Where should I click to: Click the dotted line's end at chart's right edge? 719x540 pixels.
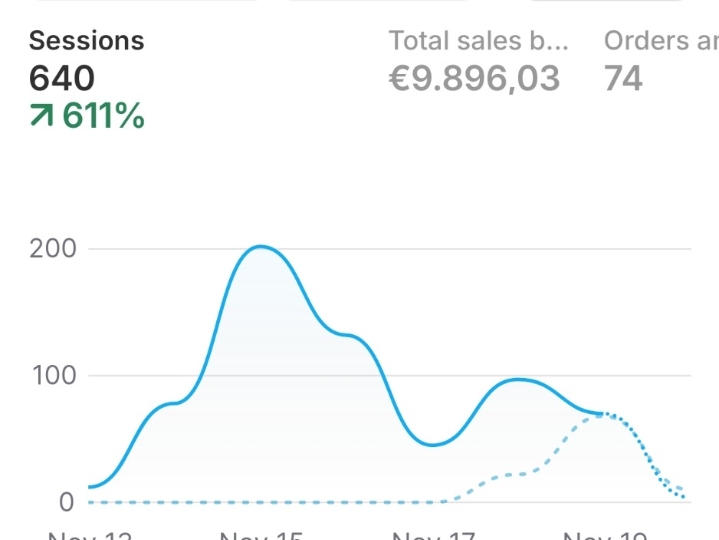(684, 494)
